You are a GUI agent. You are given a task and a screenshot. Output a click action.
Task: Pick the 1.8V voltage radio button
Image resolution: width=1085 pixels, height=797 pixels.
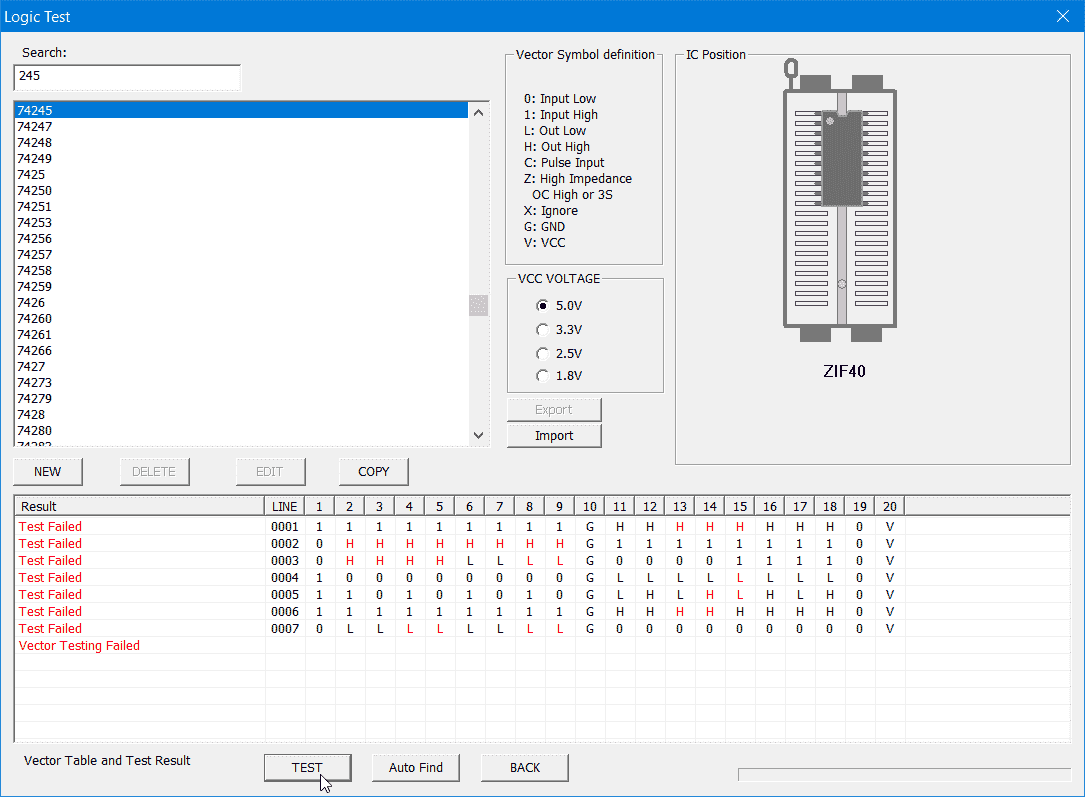coord(543,376)
